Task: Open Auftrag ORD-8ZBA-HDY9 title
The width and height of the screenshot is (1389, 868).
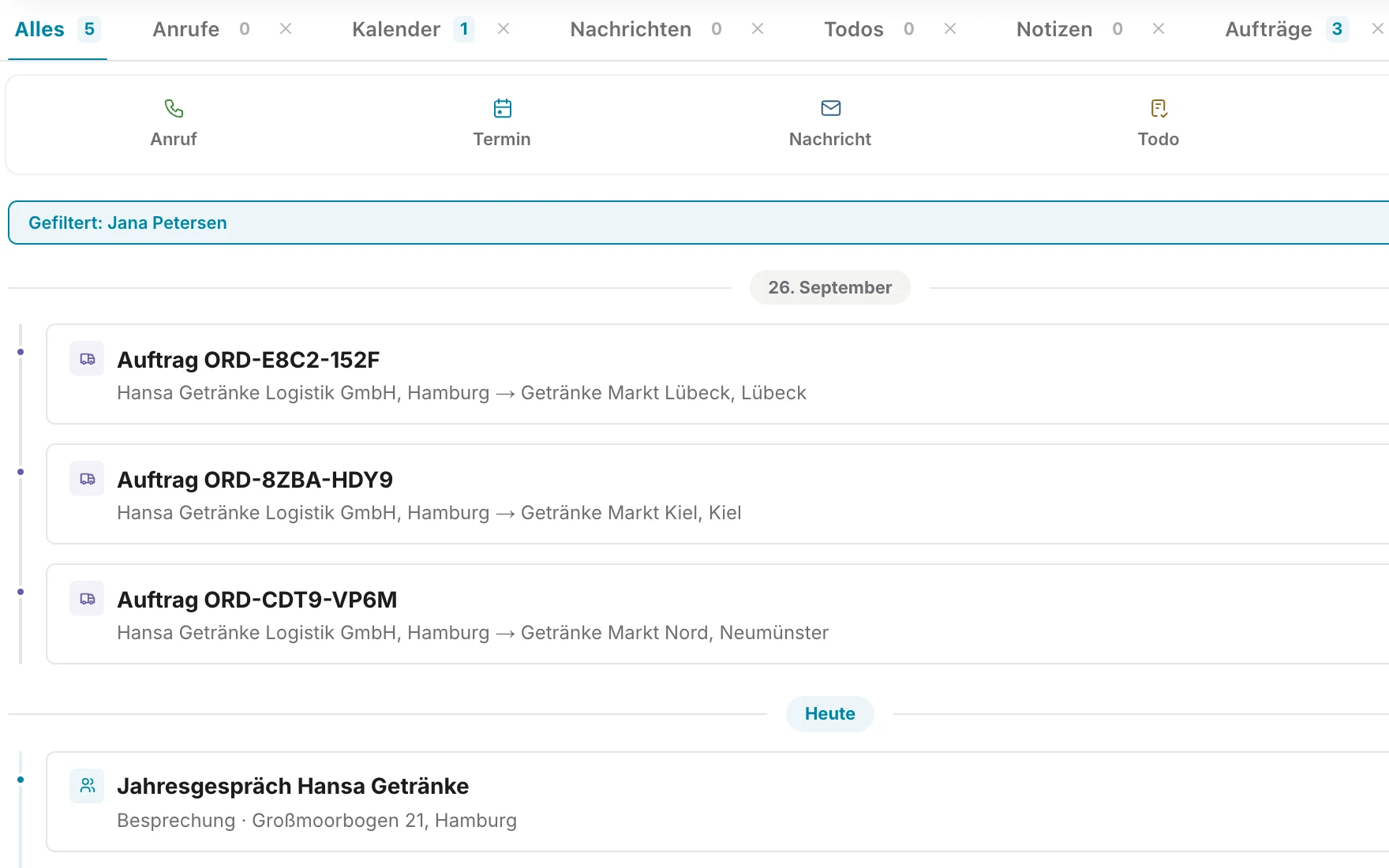Action: point(255,480)
